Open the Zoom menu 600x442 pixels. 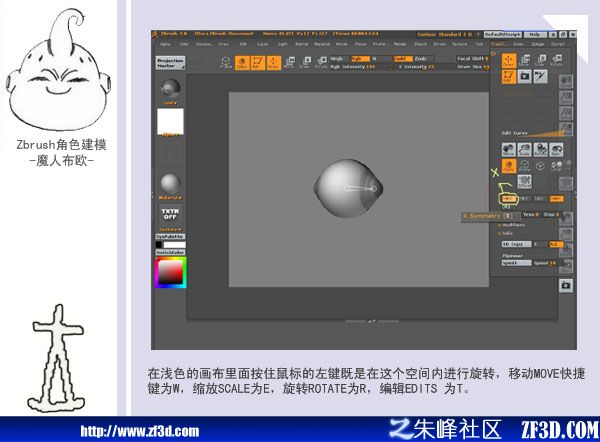coord(518,44)
